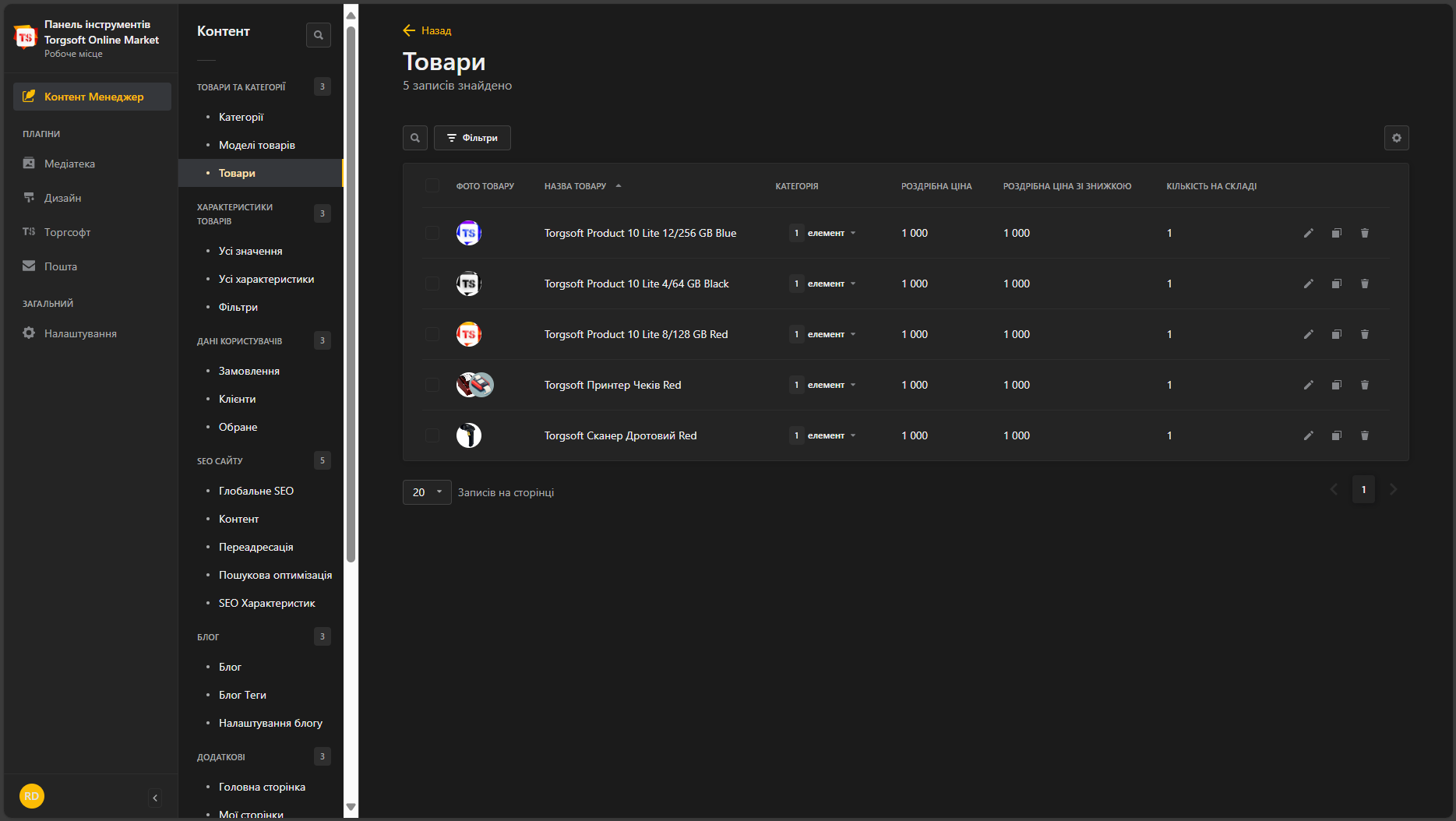Screen dimensions: 1456x821
Task: Expand category dropdown for Принтер Чеків Red
Action: 823,385
